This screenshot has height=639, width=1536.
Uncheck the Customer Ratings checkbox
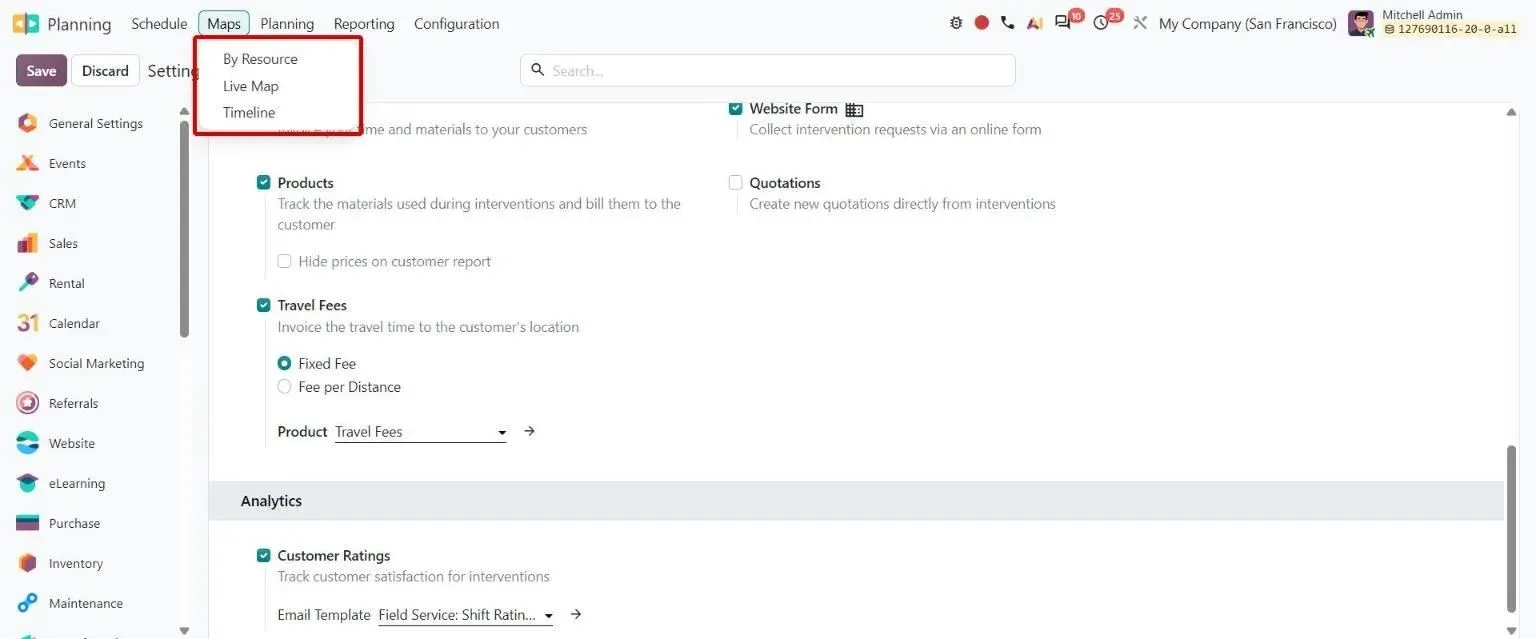click(x=264, y=556)
